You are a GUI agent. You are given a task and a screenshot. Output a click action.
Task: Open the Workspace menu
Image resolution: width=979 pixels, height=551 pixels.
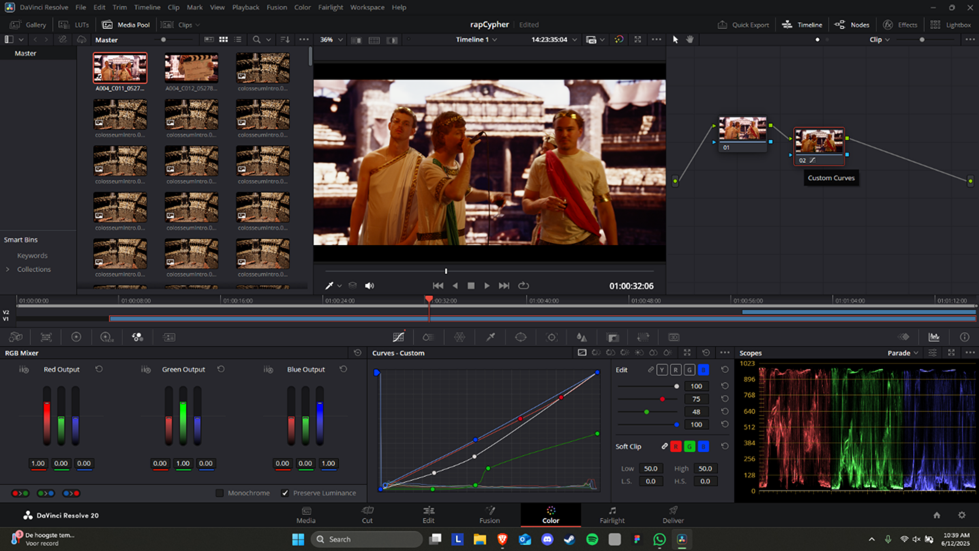click(367, 7)
